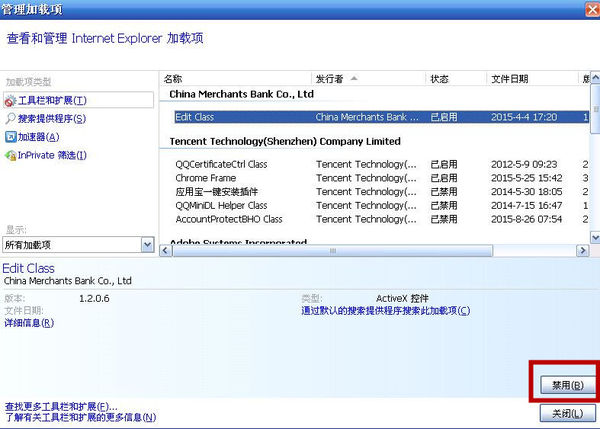Select the QQMiniDL Helper Class row
Image resolution: width=600 pixels, height=429 pixels.
382,206
